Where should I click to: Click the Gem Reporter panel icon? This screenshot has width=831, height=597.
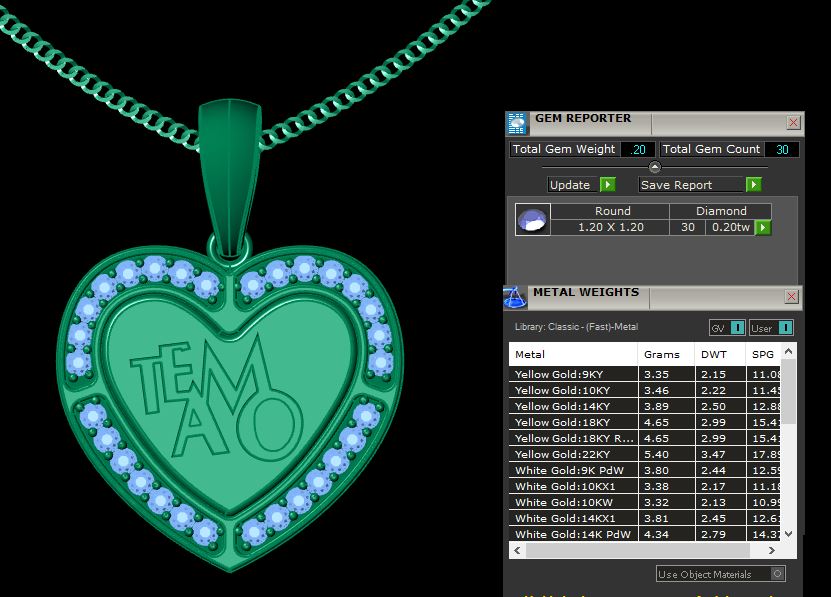point(517,123)
